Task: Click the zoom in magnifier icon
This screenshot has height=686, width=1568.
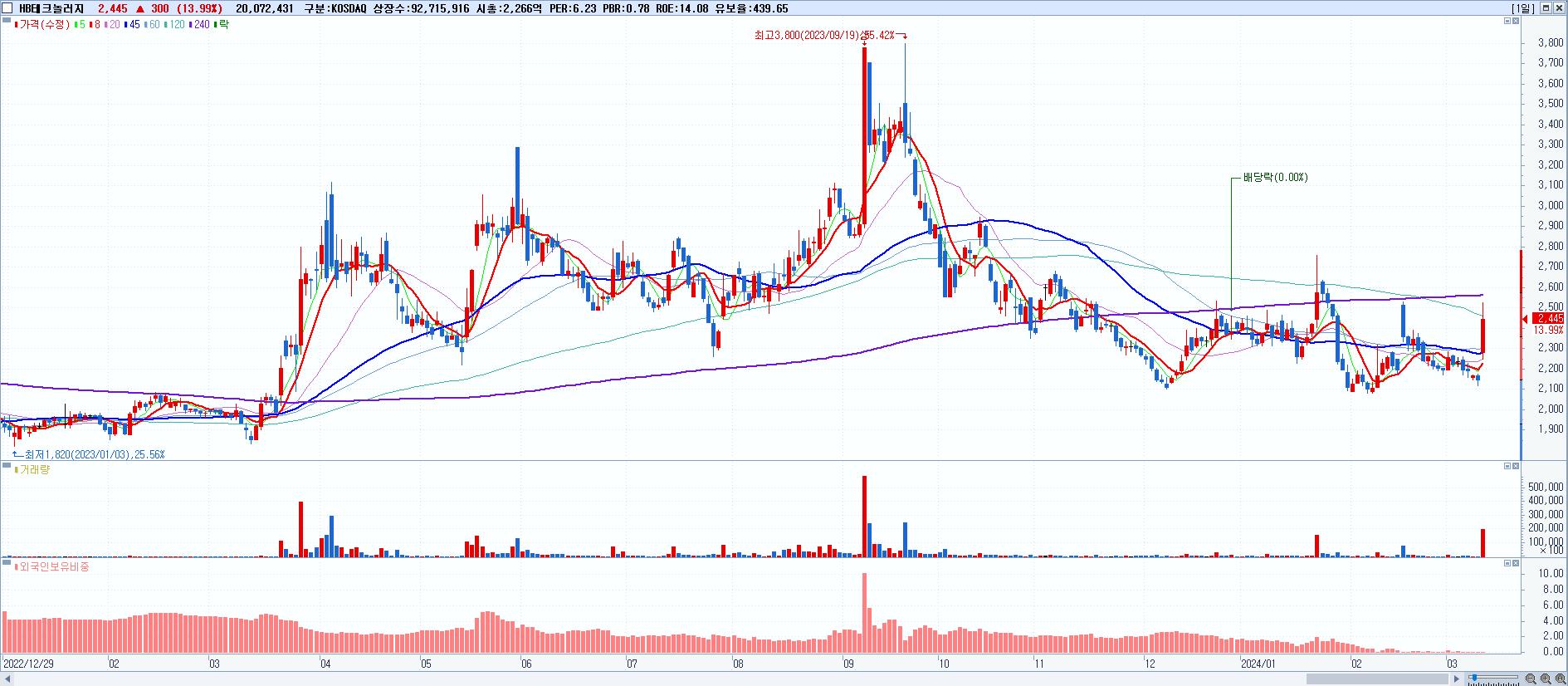Action: click(x=1545, y=679)
